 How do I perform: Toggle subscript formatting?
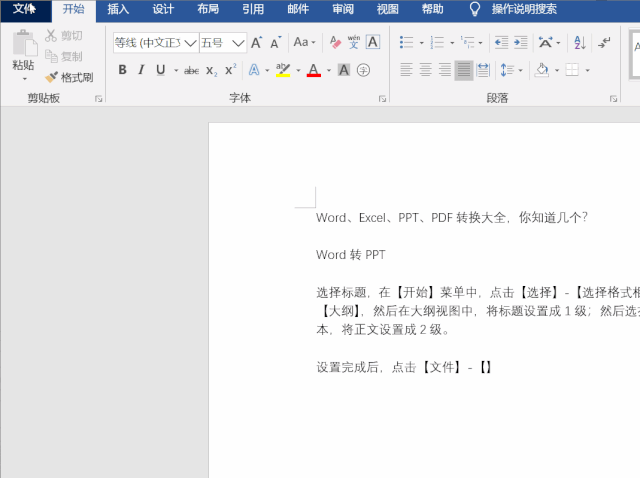[x=211, y=70]
